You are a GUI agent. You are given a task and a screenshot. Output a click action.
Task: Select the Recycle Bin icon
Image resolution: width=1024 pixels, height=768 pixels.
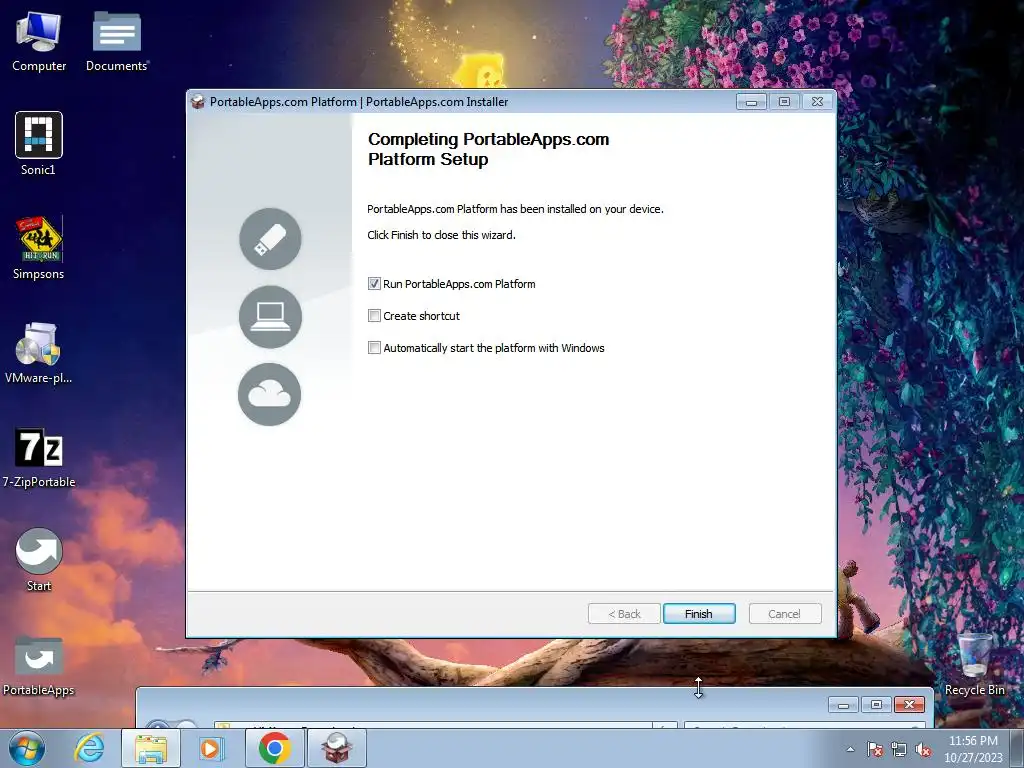(x=974, y=664)
